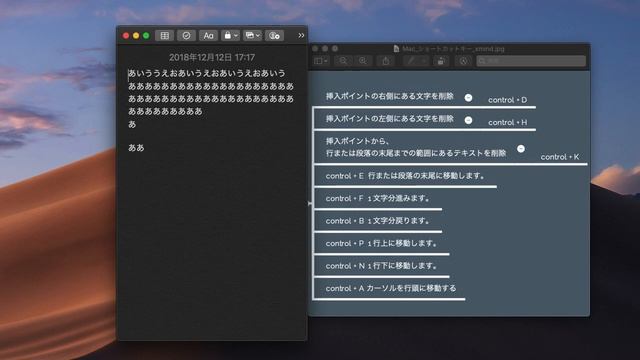
Task: Show more toolbar items chevron in Notes
Action: click(x=301, y=36)
